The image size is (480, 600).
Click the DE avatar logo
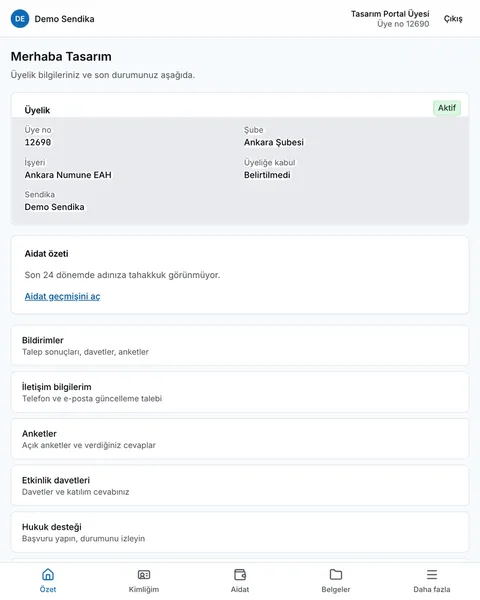point(20,19)
